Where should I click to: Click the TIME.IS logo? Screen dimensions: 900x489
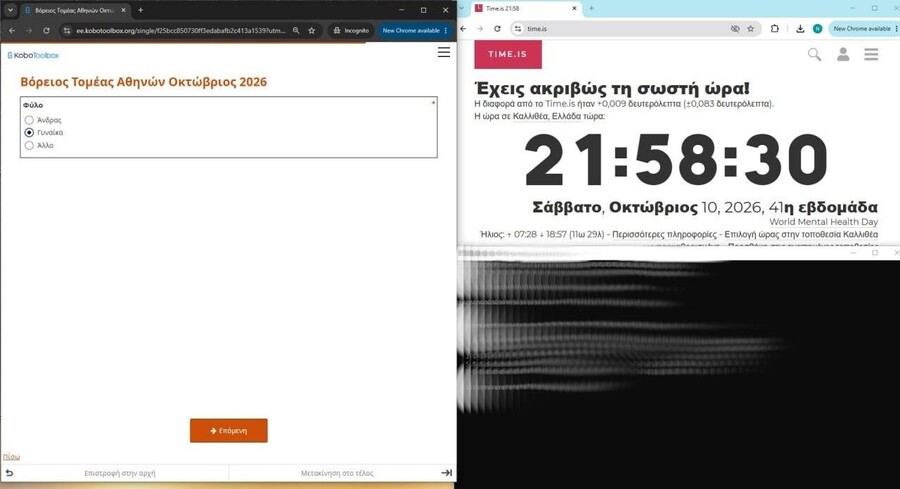point(508,54)
